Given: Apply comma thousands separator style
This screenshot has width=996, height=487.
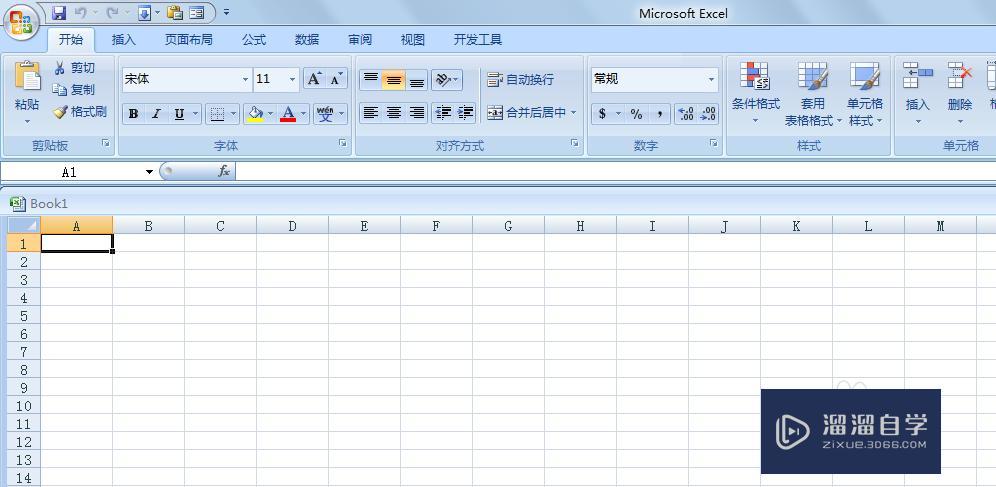Looking at the screenshot, I should 660,114.
